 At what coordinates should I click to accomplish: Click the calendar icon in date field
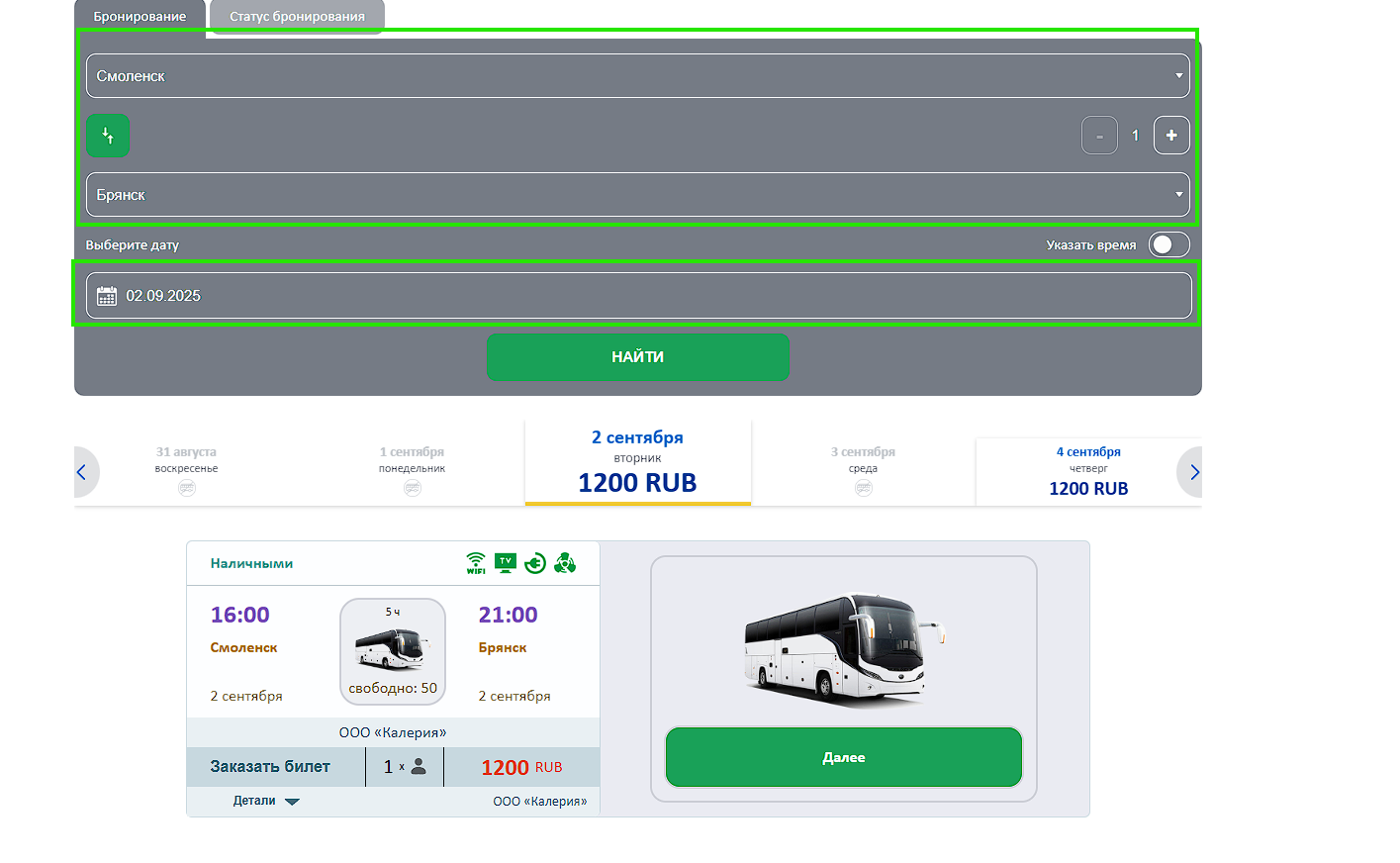click(107, 296)
